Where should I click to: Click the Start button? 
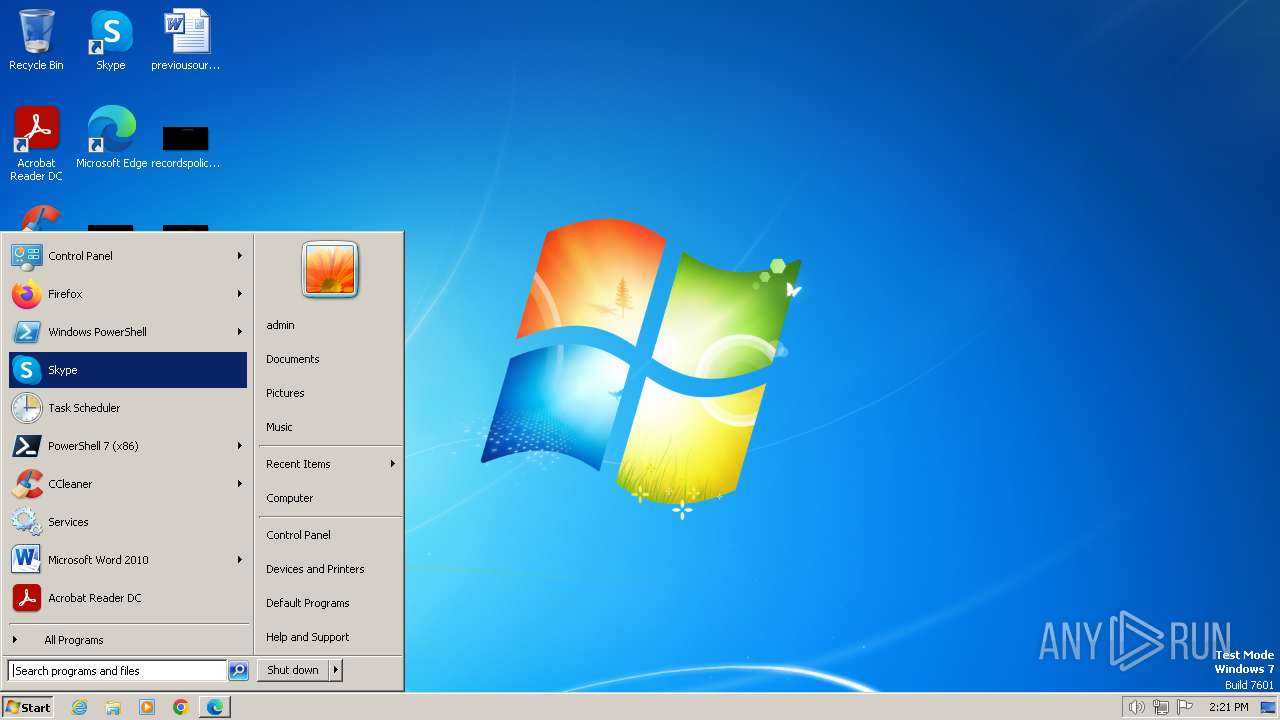(x=28, y=707)
